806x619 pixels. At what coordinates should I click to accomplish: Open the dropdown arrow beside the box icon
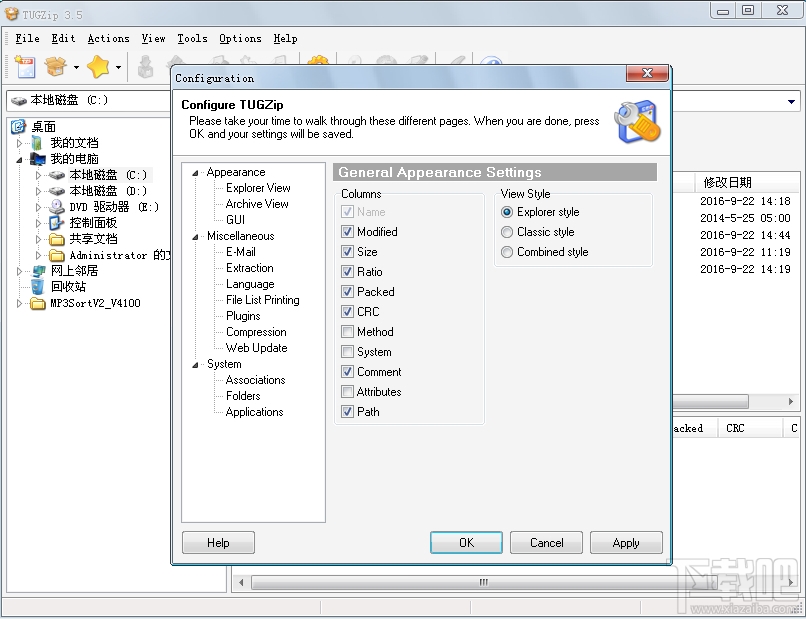[76, 67]
